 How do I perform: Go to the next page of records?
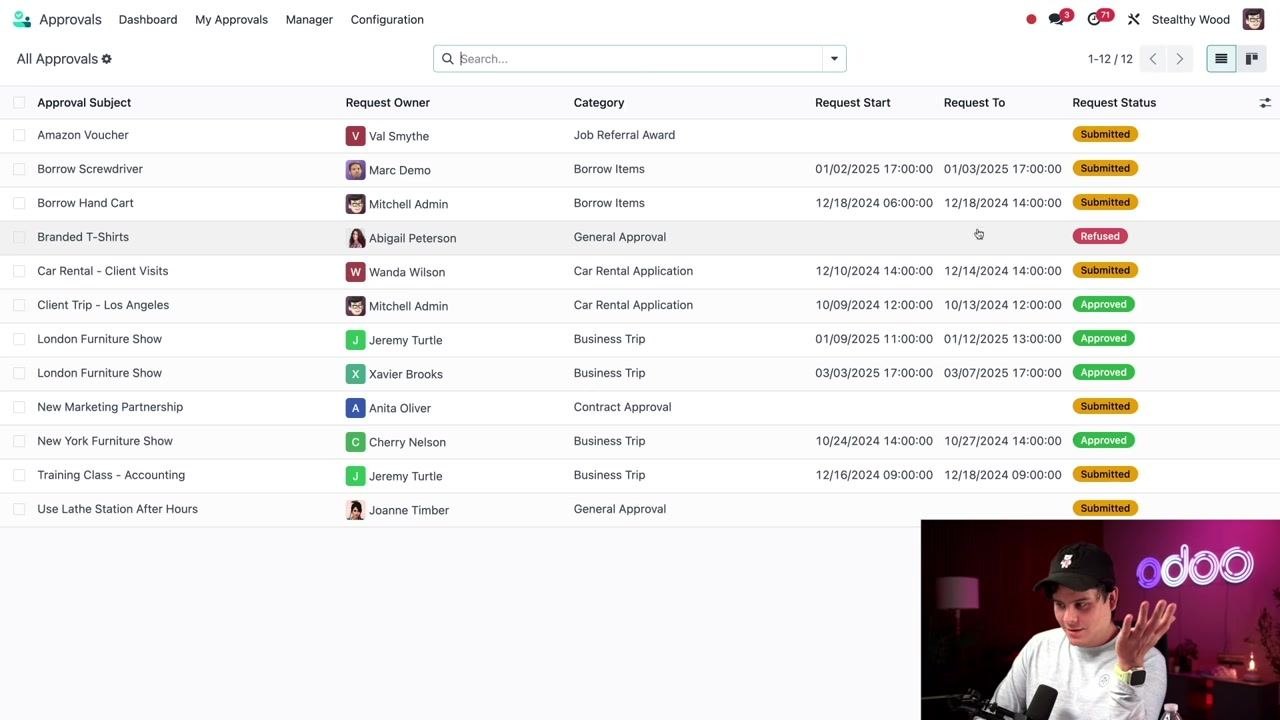1180,59
